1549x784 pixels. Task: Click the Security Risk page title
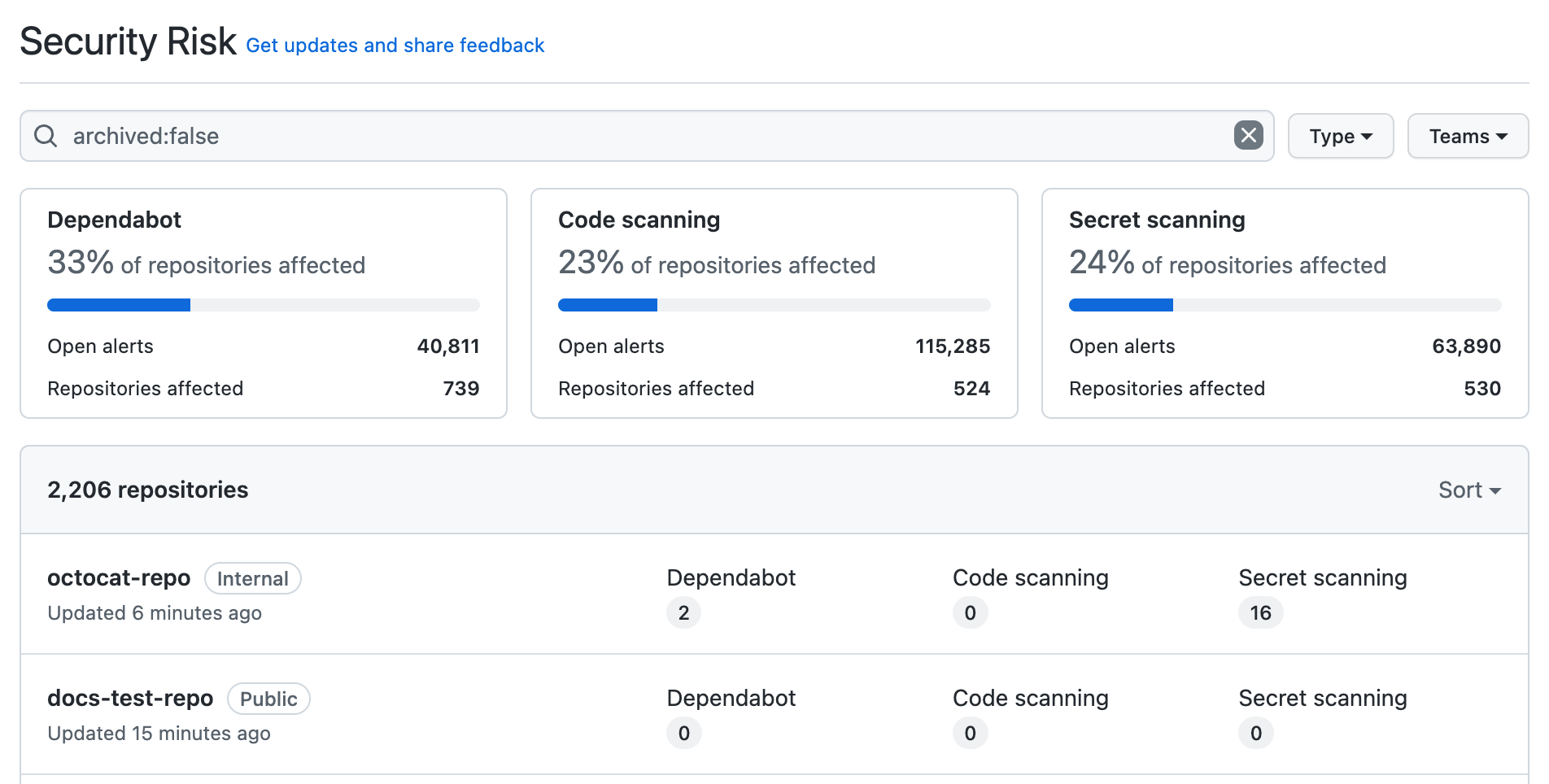[x=129, y=41]
